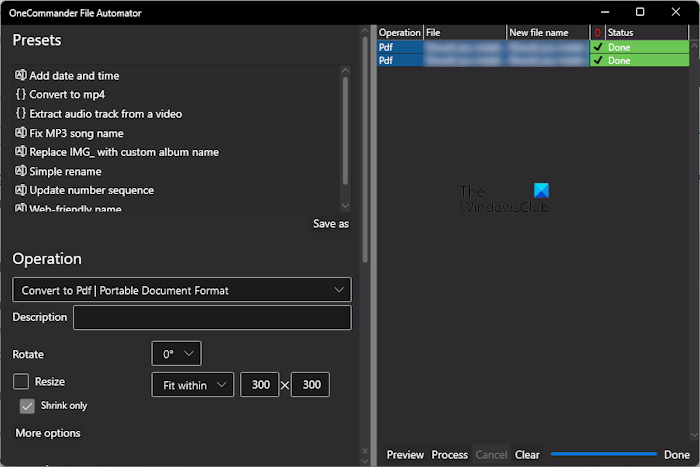The image size is (700, 467).
Task: Click the Save as button
Action: pyautogui.click(x=331, y=224)
